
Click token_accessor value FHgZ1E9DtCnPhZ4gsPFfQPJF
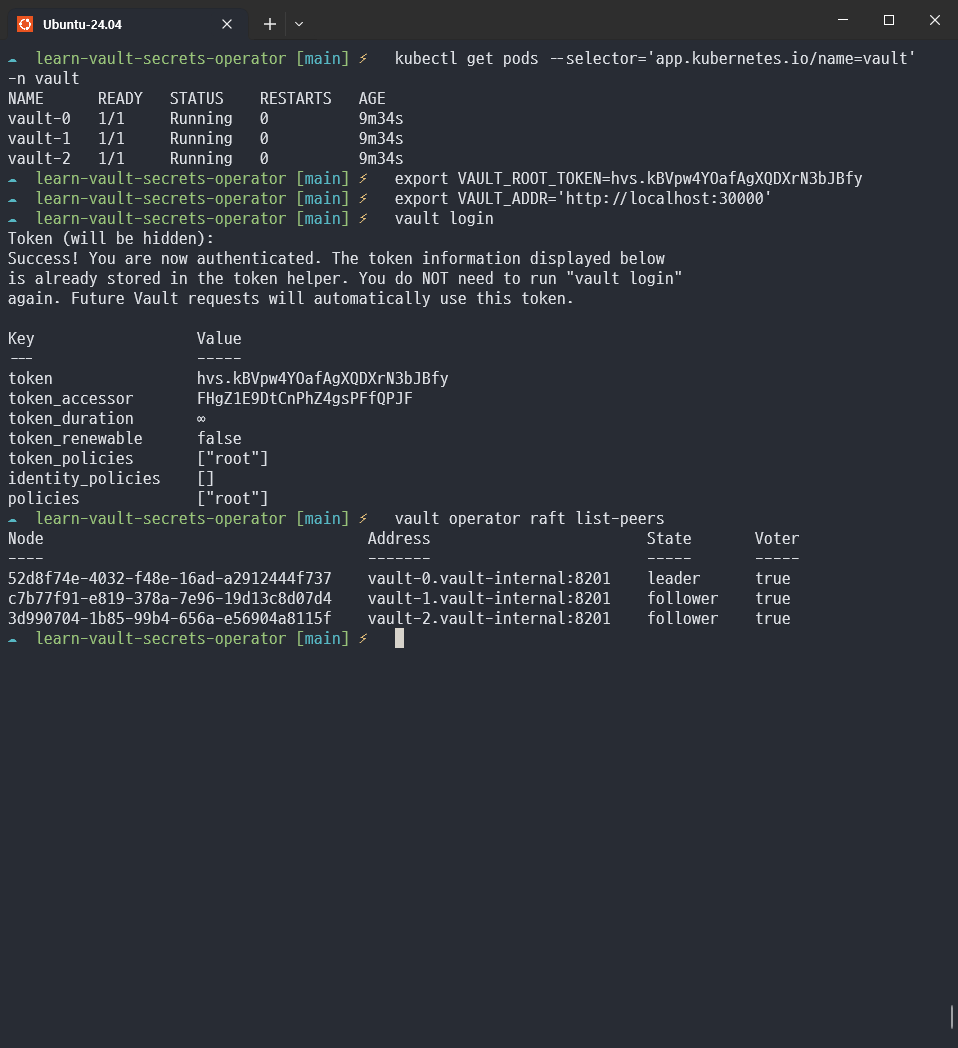[x=304, y=398]
